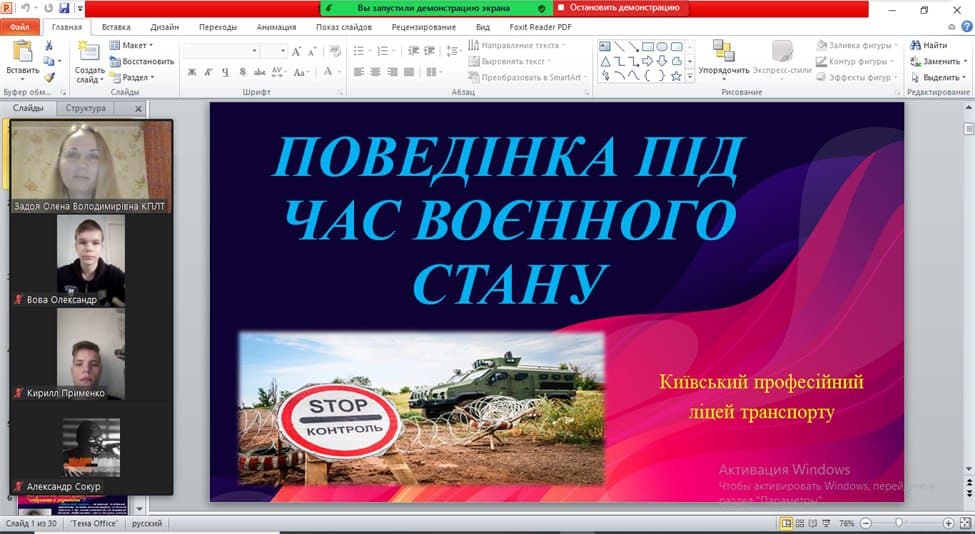Open the Layout (Макет) dropdown
Screen dimensions: 975x534
[x=131, y=45]
